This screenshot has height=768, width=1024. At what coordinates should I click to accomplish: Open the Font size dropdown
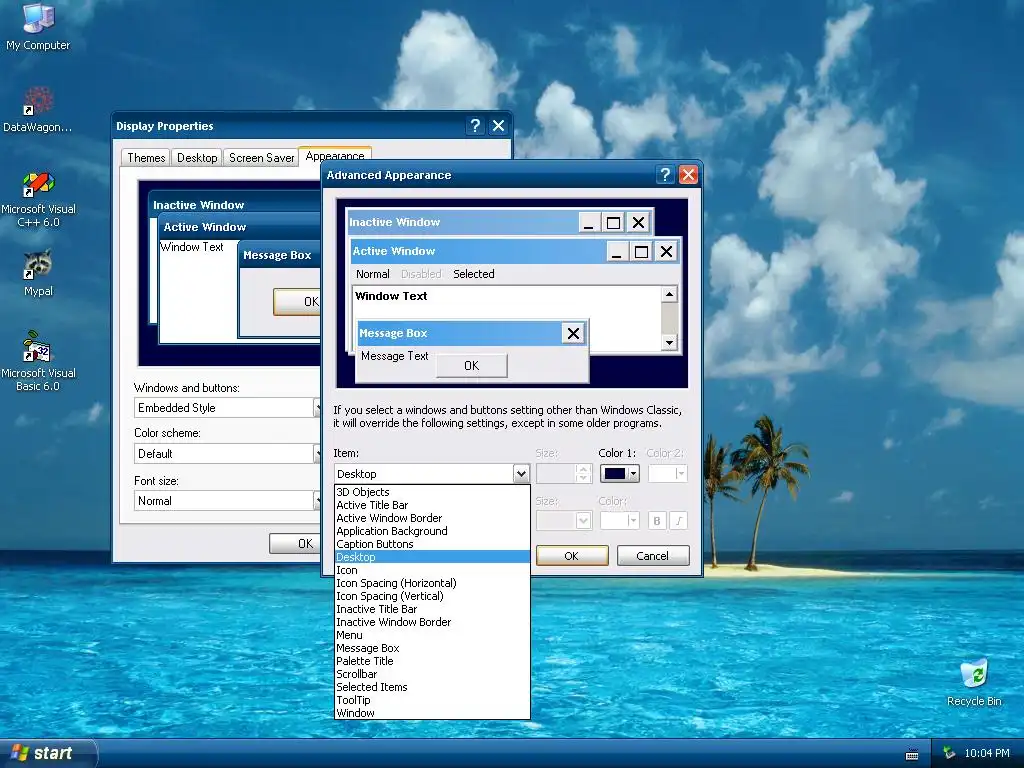[x=227, y=500]
